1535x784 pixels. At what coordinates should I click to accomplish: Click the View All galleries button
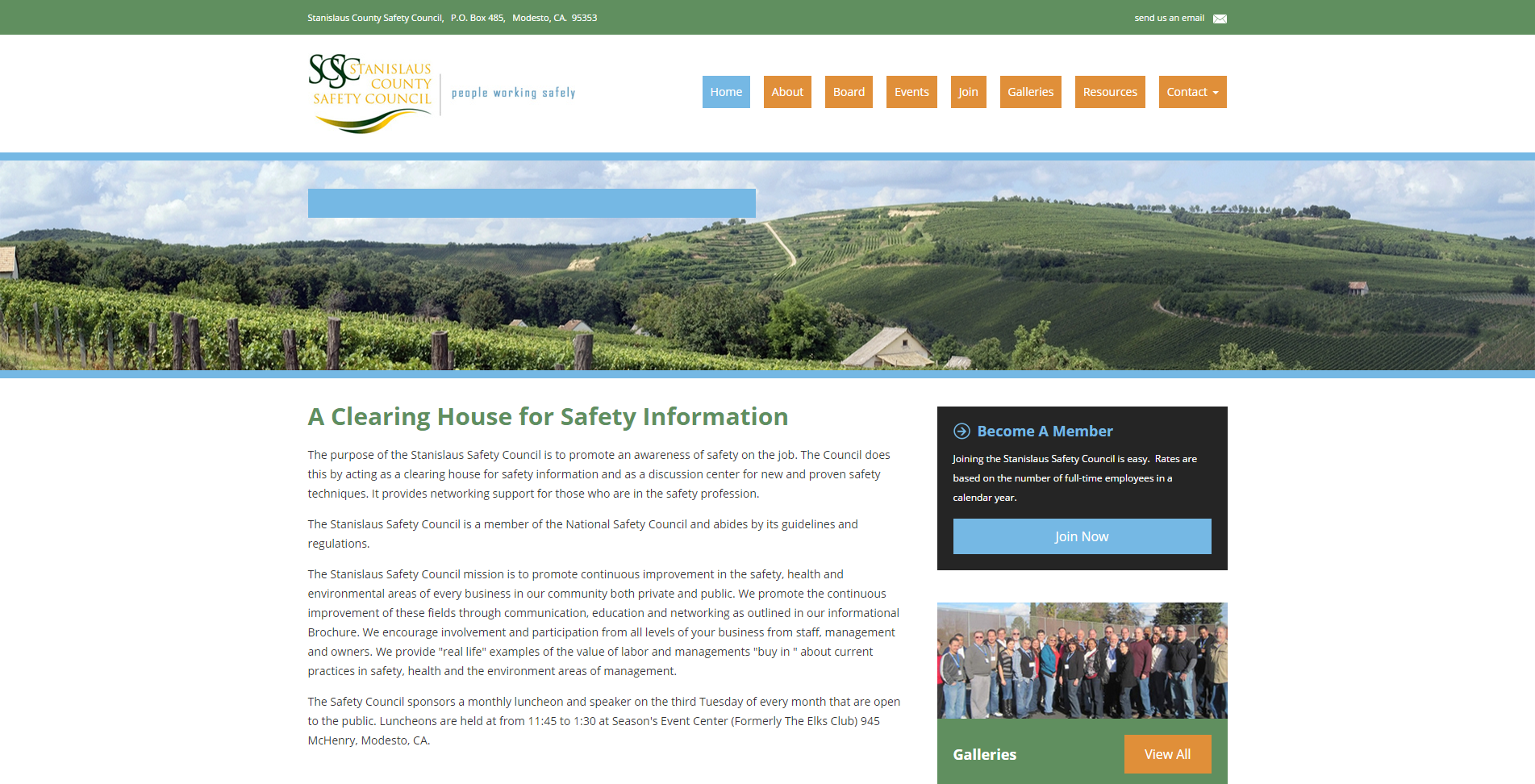pyautogui.click(x=1167, y=754)
